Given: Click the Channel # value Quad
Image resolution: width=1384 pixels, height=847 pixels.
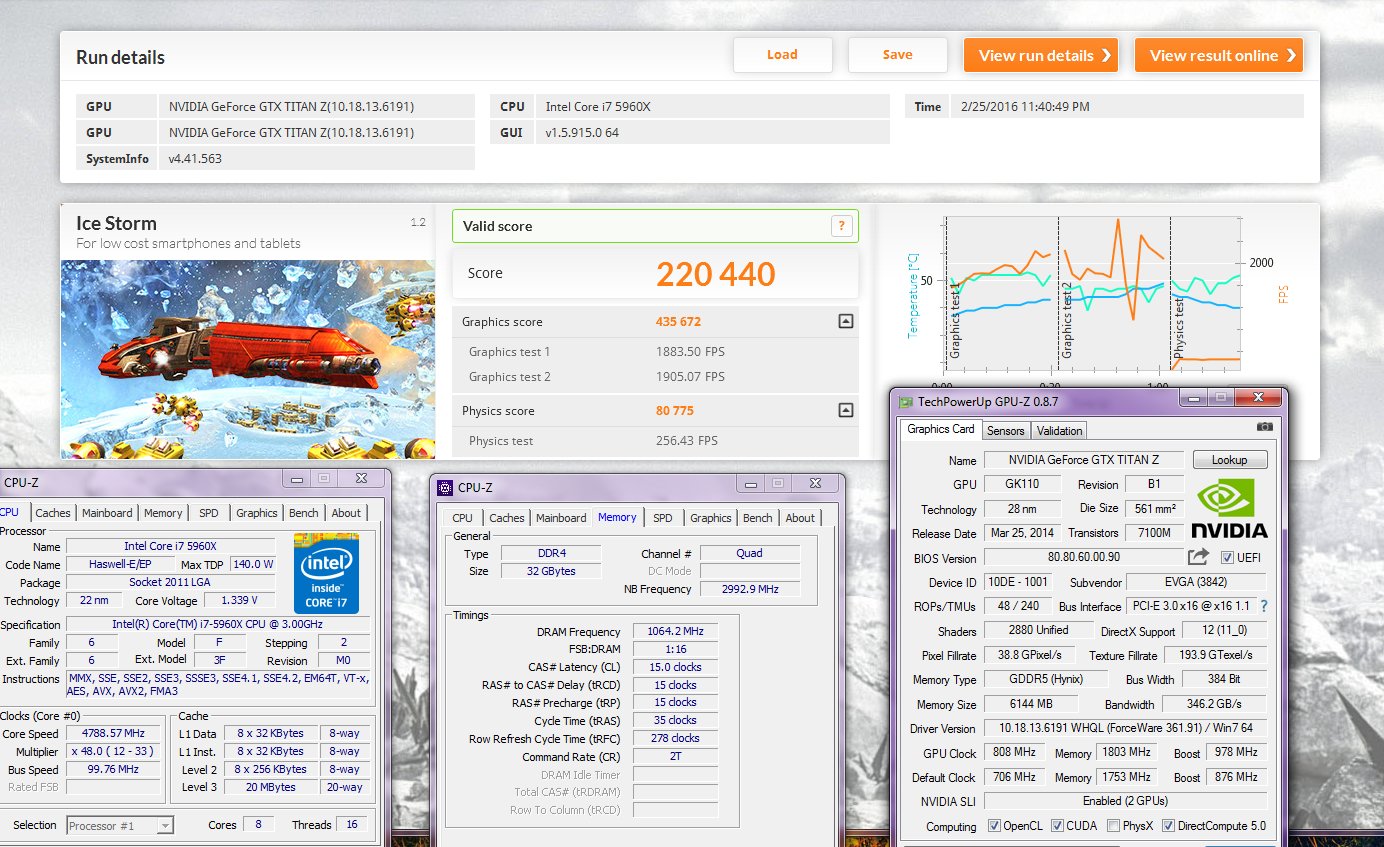Looking at the screenshot, I should 750,553.
